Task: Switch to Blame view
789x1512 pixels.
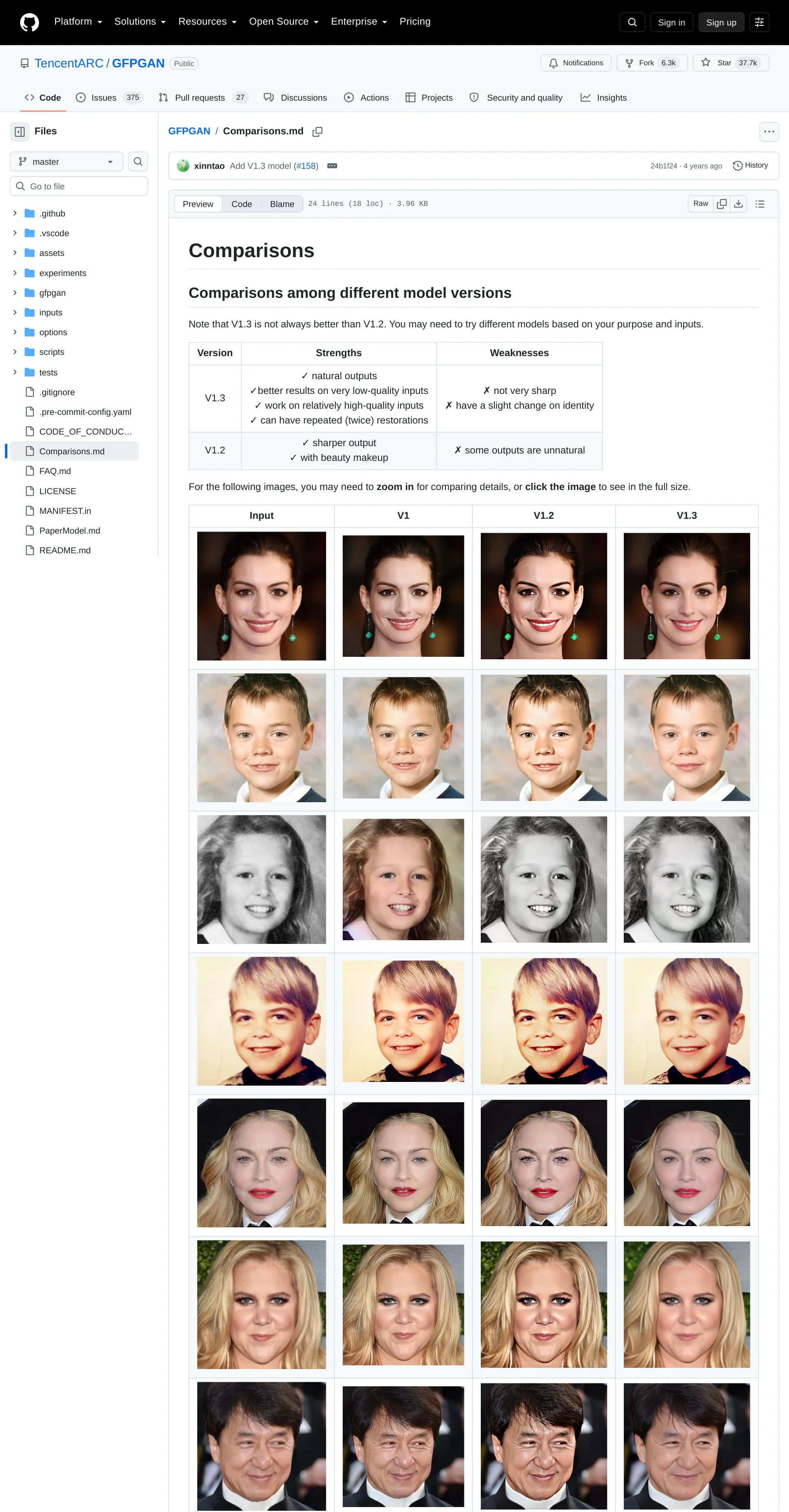Action: (282, 204)
